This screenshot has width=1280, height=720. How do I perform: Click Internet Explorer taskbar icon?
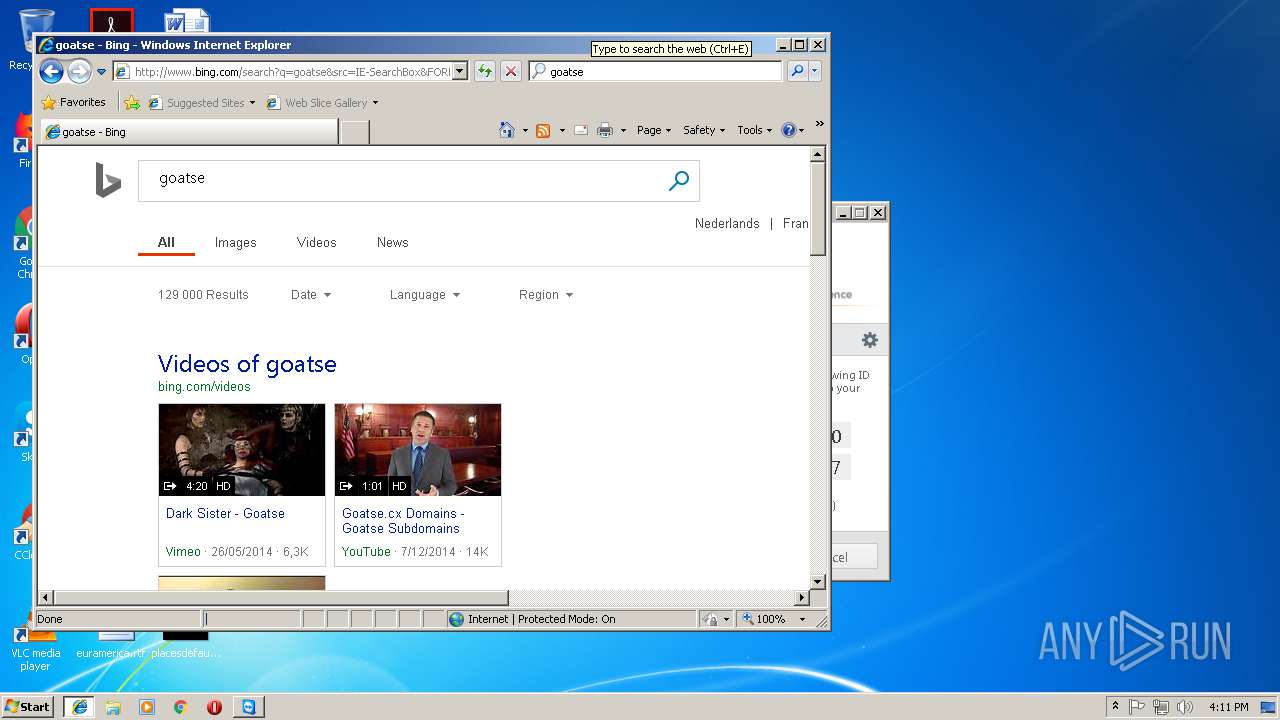pos(79,707)
